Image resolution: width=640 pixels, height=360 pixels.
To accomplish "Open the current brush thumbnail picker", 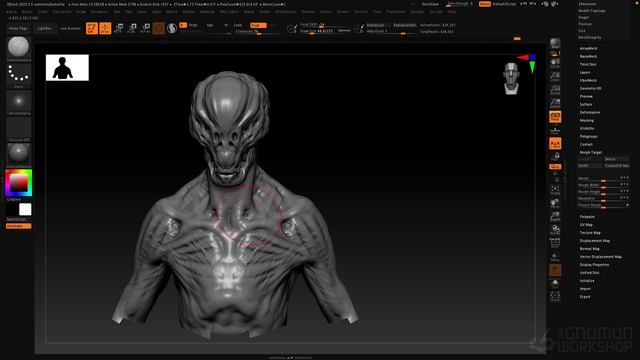I will (x=18, y=47).
